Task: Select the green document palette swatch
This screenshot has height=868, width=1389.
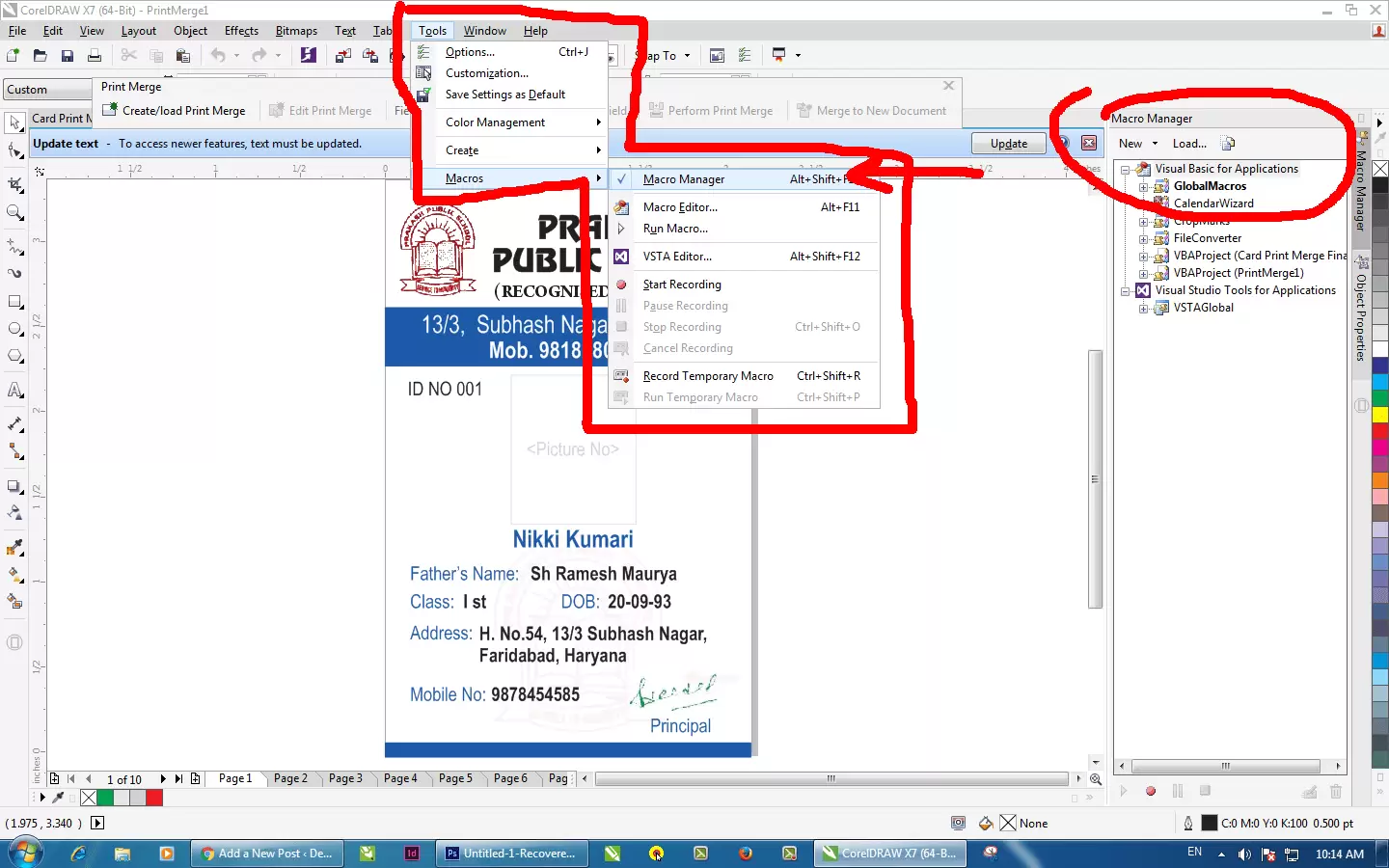Action: [105, 798]
